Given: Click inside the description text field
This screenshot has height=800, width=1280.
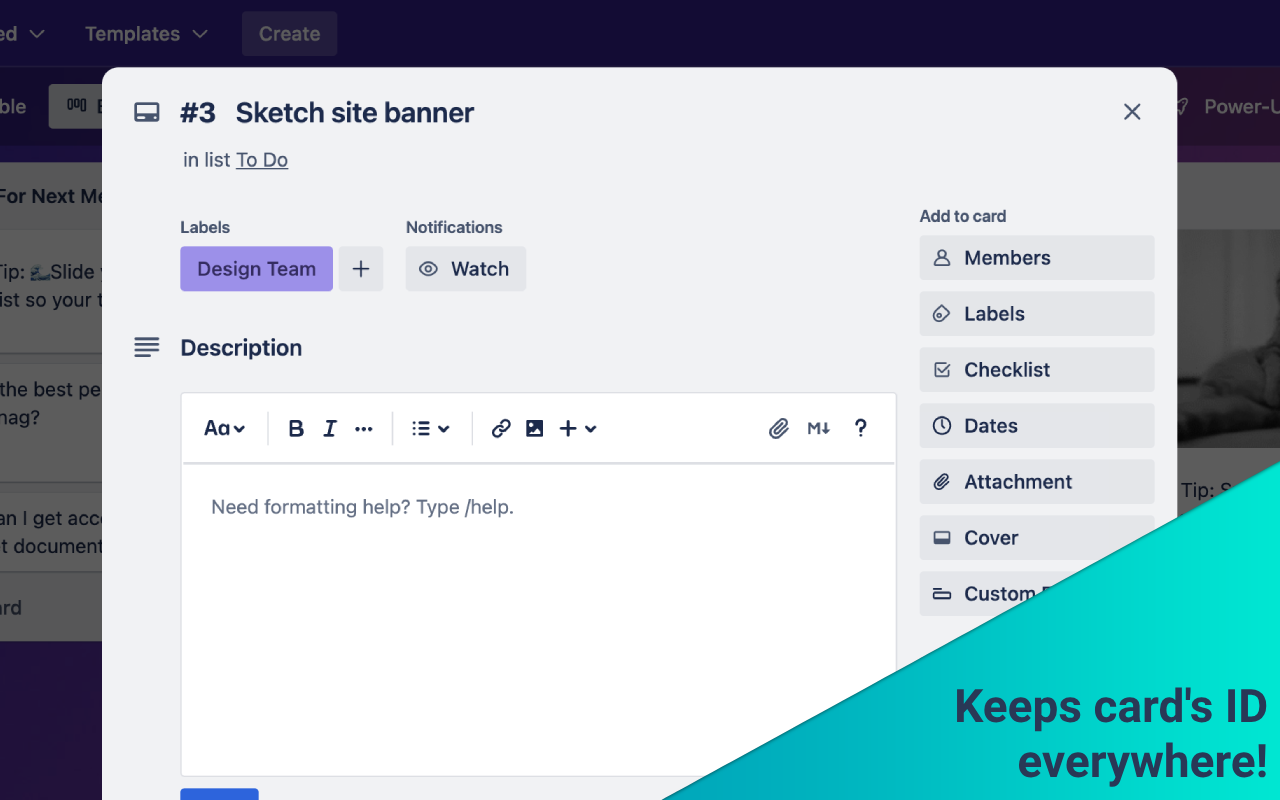Looking at the screenshot, I should [538, 560].
